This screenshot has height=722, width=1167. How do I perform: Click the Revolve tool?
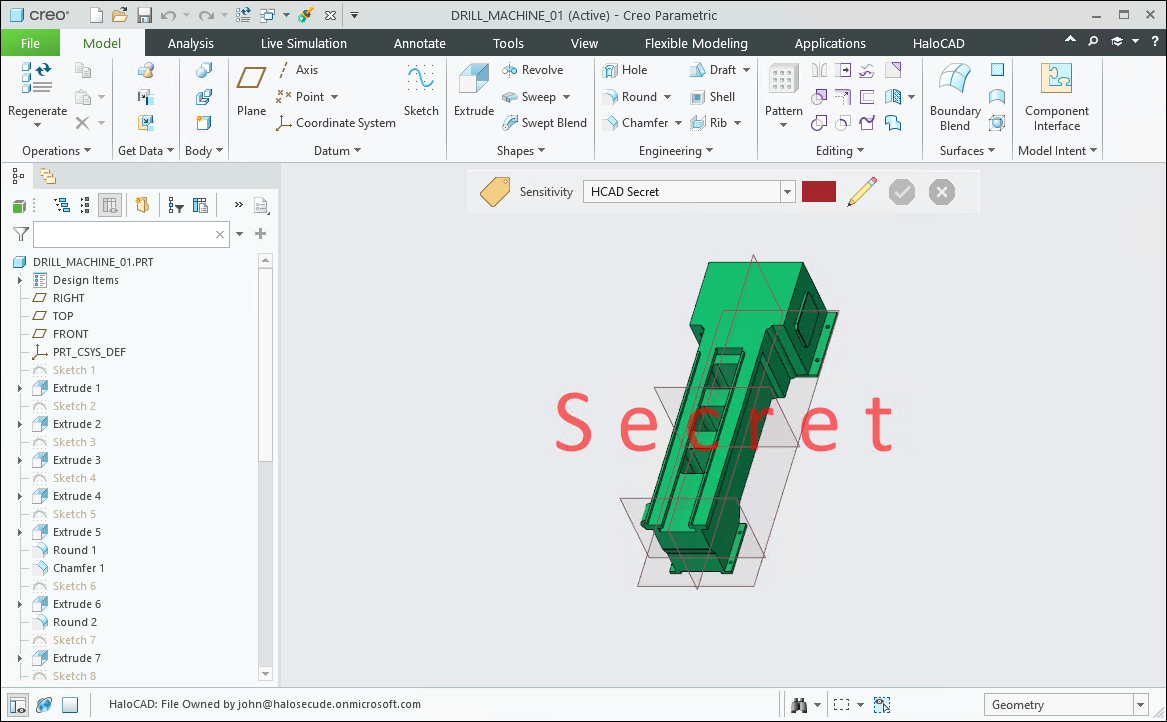(532, 70)
